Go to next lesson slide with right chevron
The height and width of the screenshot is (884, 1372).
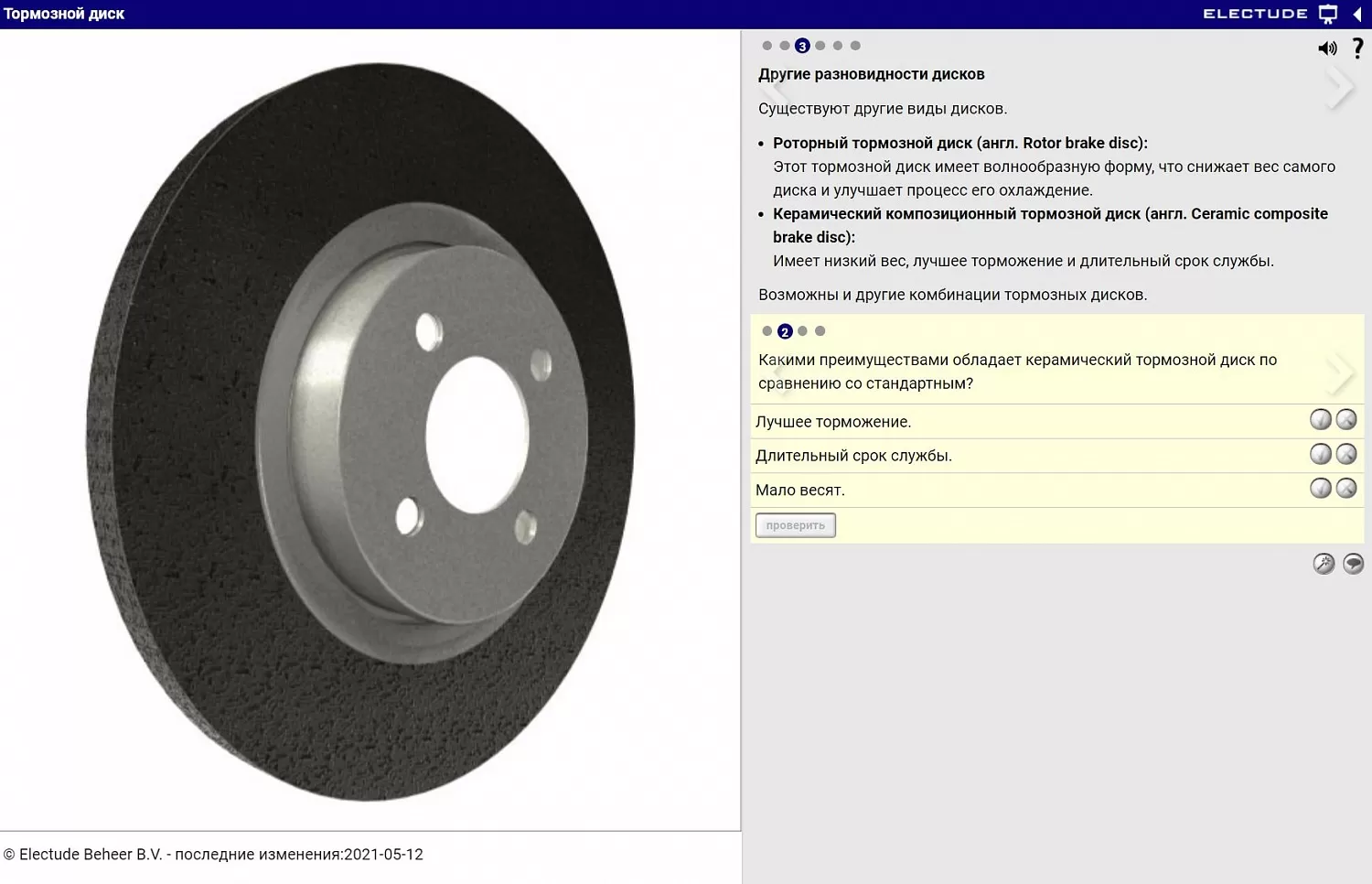[1340, 88]
